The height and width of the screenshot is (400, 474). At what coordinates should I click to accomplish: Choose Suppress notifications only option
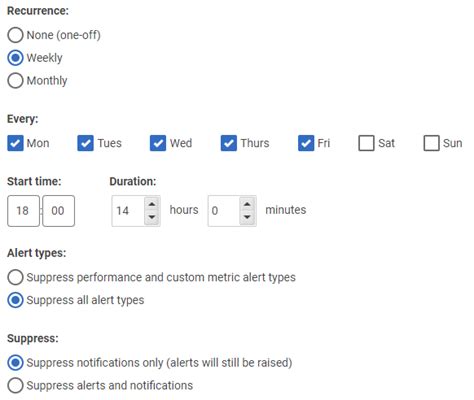[x=15, y=363]
